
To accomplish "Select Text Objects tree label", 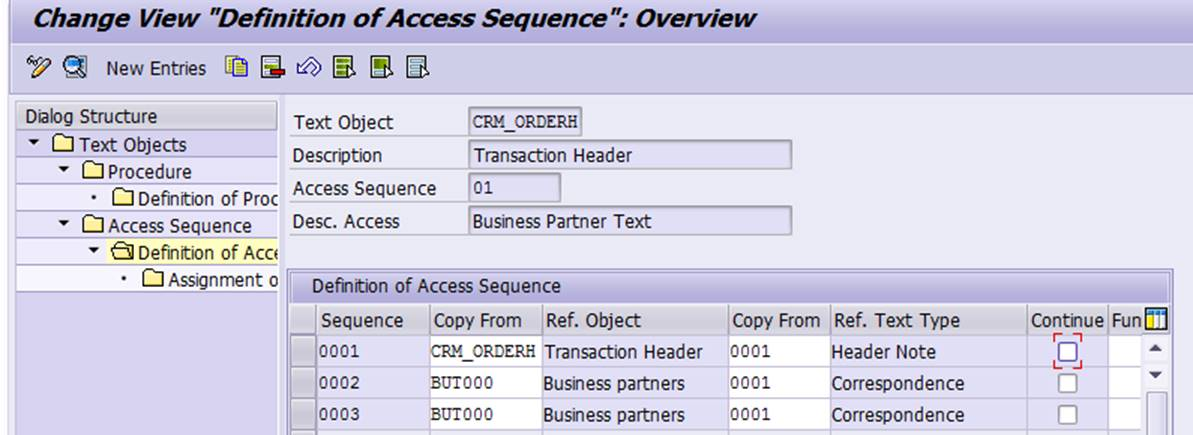I will click(132, 144).
